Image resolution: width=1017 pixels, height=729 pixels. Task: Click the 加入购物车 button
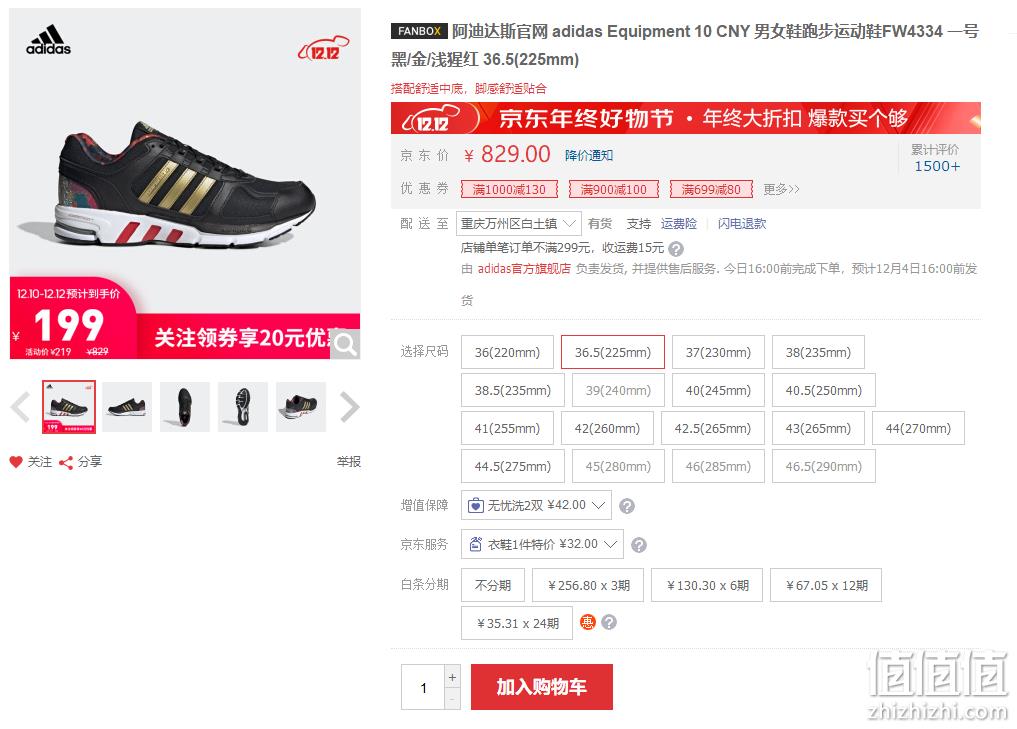tap(542, 687)
